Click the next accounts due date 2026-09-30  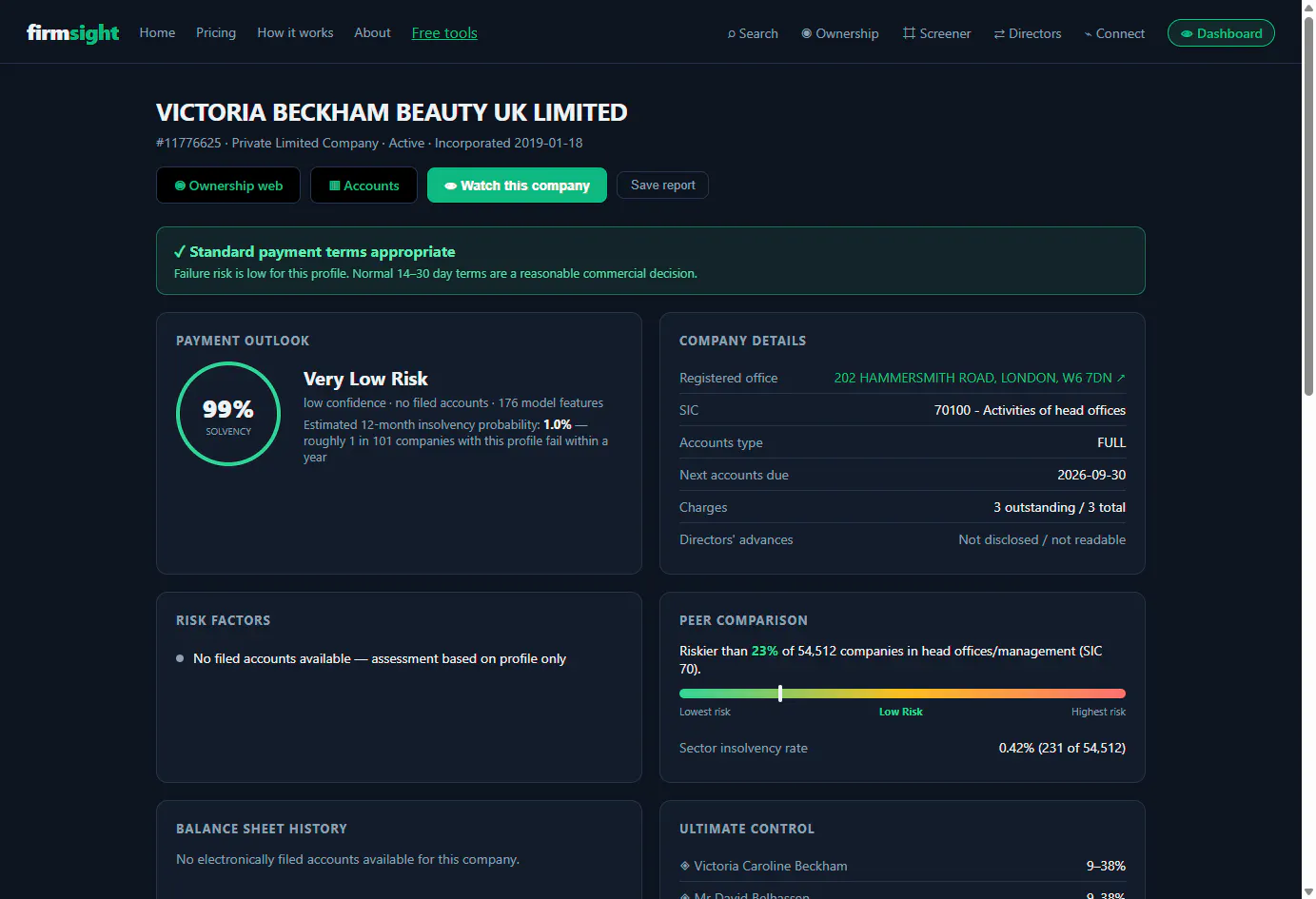(x=1091, y=475)
